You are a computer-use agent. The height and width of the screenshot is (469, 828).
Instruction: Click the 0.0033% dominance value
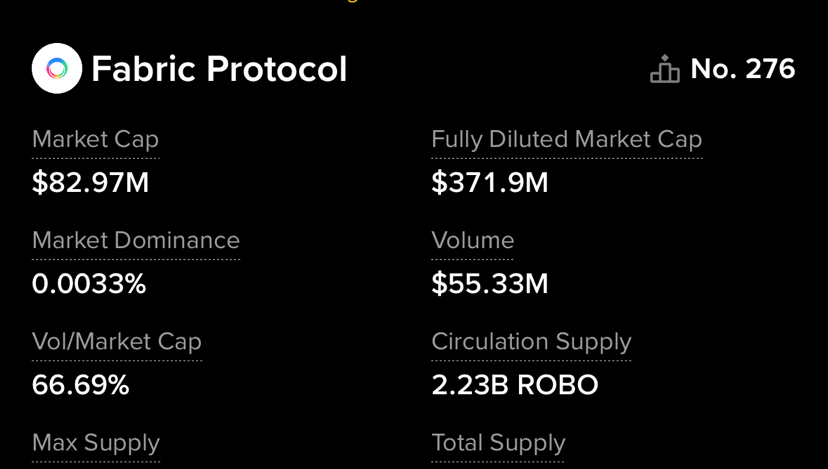click(x=89, y=284)
